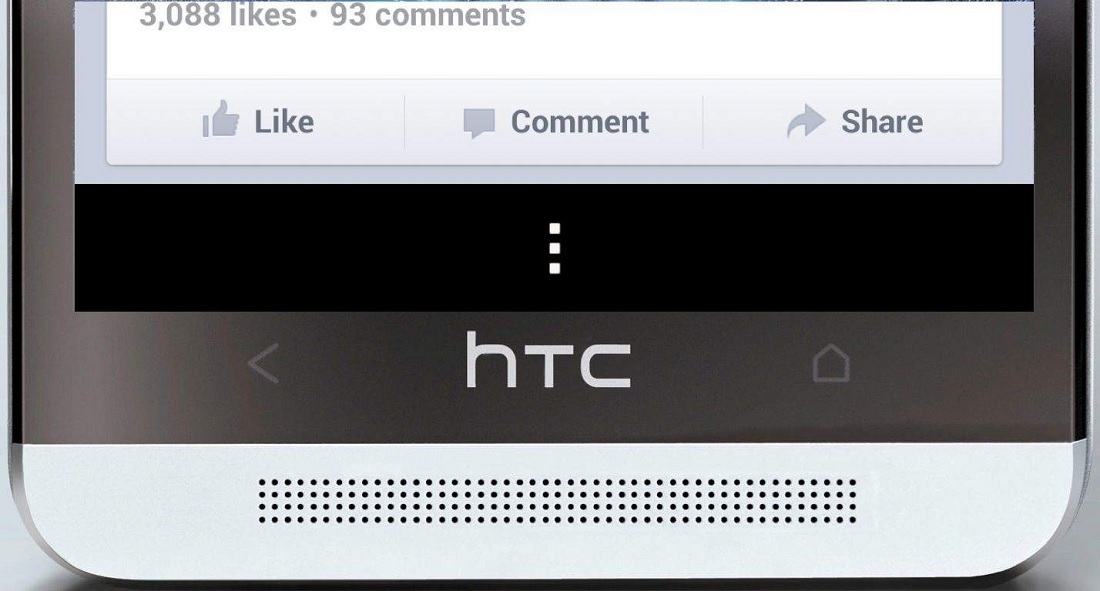Tap the curved share arrow icon
Image resolution: width=1100 pixels, height=591 pixels.
coord(806,121)
